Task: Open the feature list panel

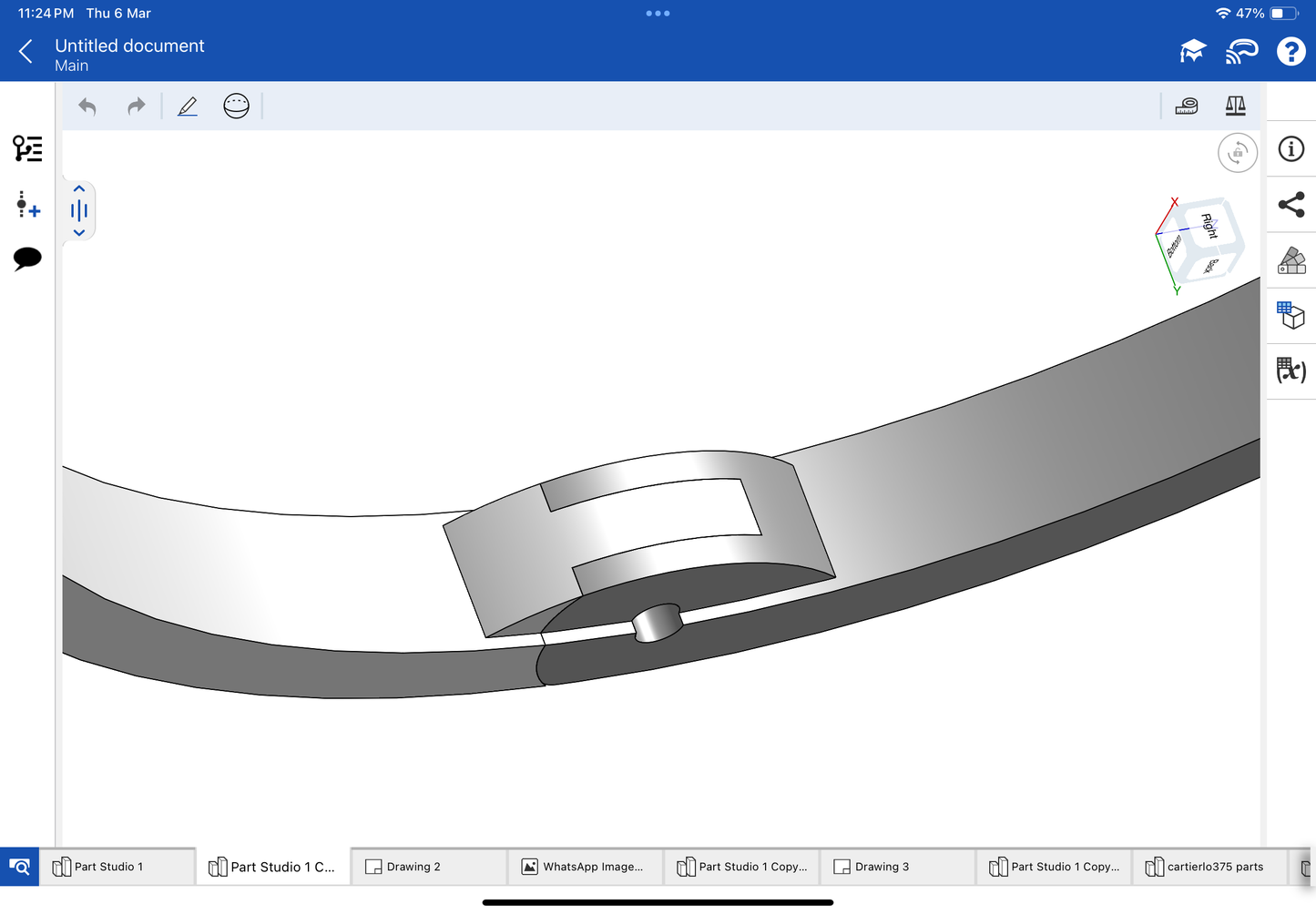Action: pos(27,148)
